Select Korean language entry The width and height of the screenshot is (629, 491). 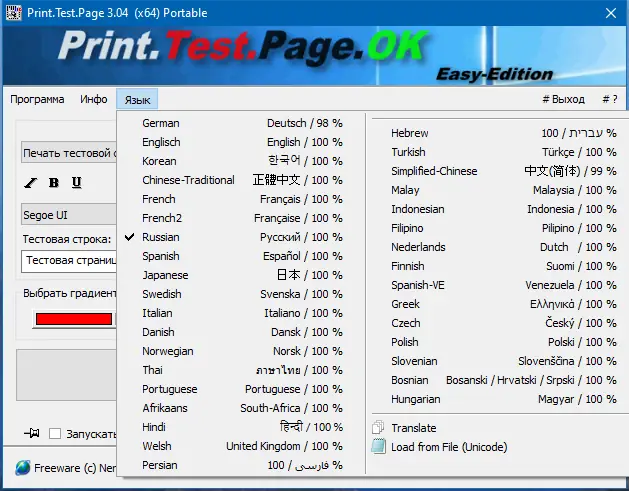pos(242,161)
